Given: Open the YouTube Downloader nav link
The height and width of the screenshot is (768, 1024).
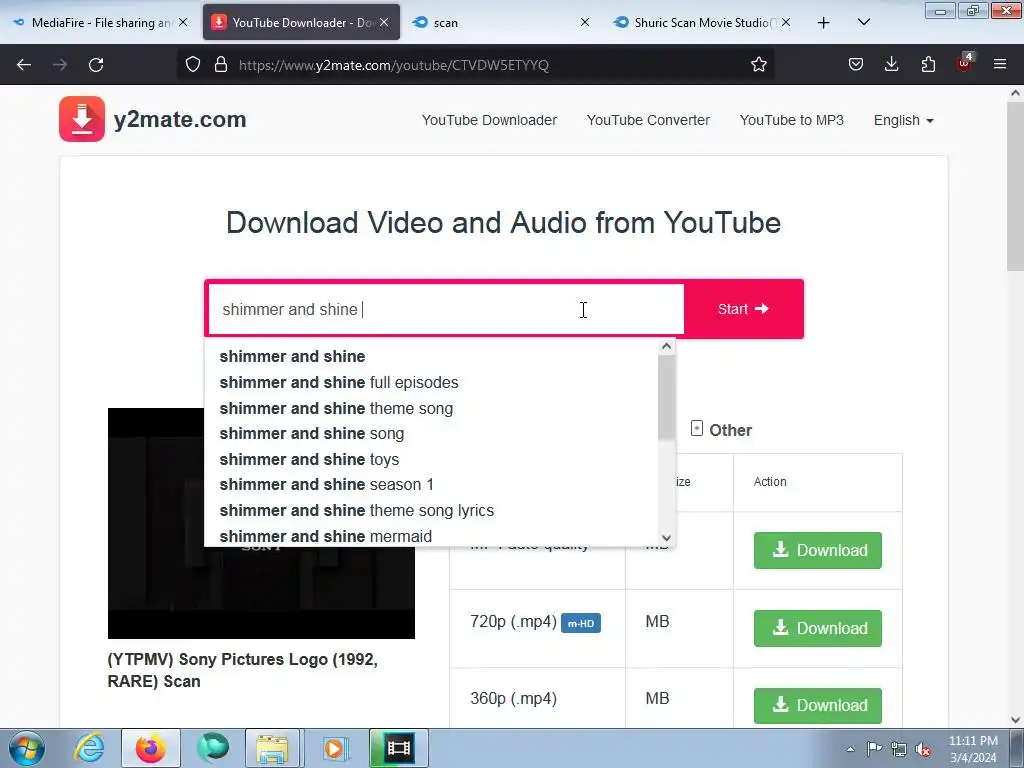Looking at the screenshot, I should 489,120.
